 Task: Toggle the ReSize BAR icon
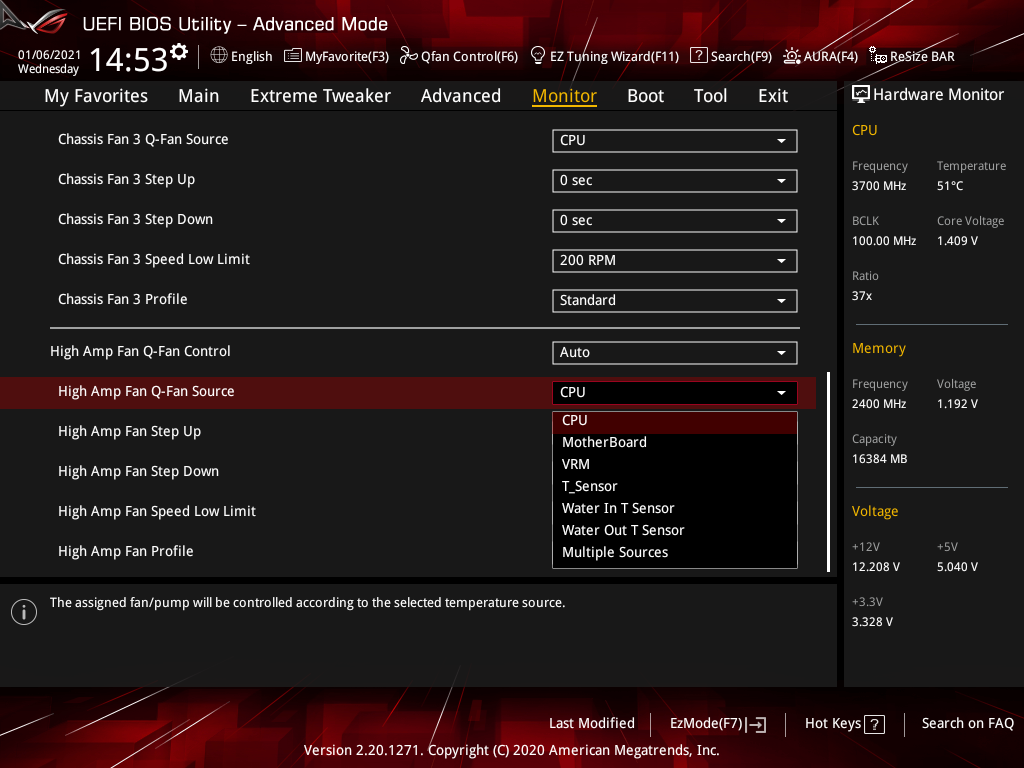(878, 56)
